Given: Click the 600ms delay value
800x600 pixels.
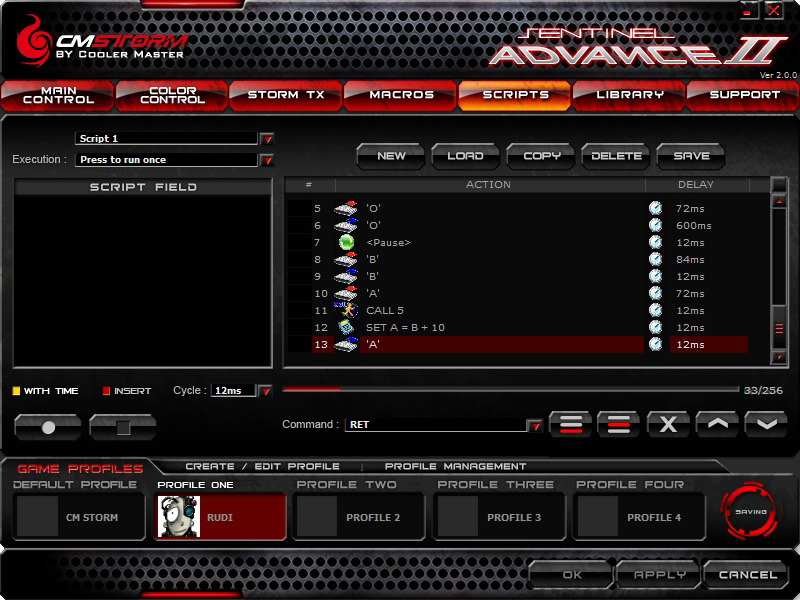Looking at the screenshot, I should 693,226.
